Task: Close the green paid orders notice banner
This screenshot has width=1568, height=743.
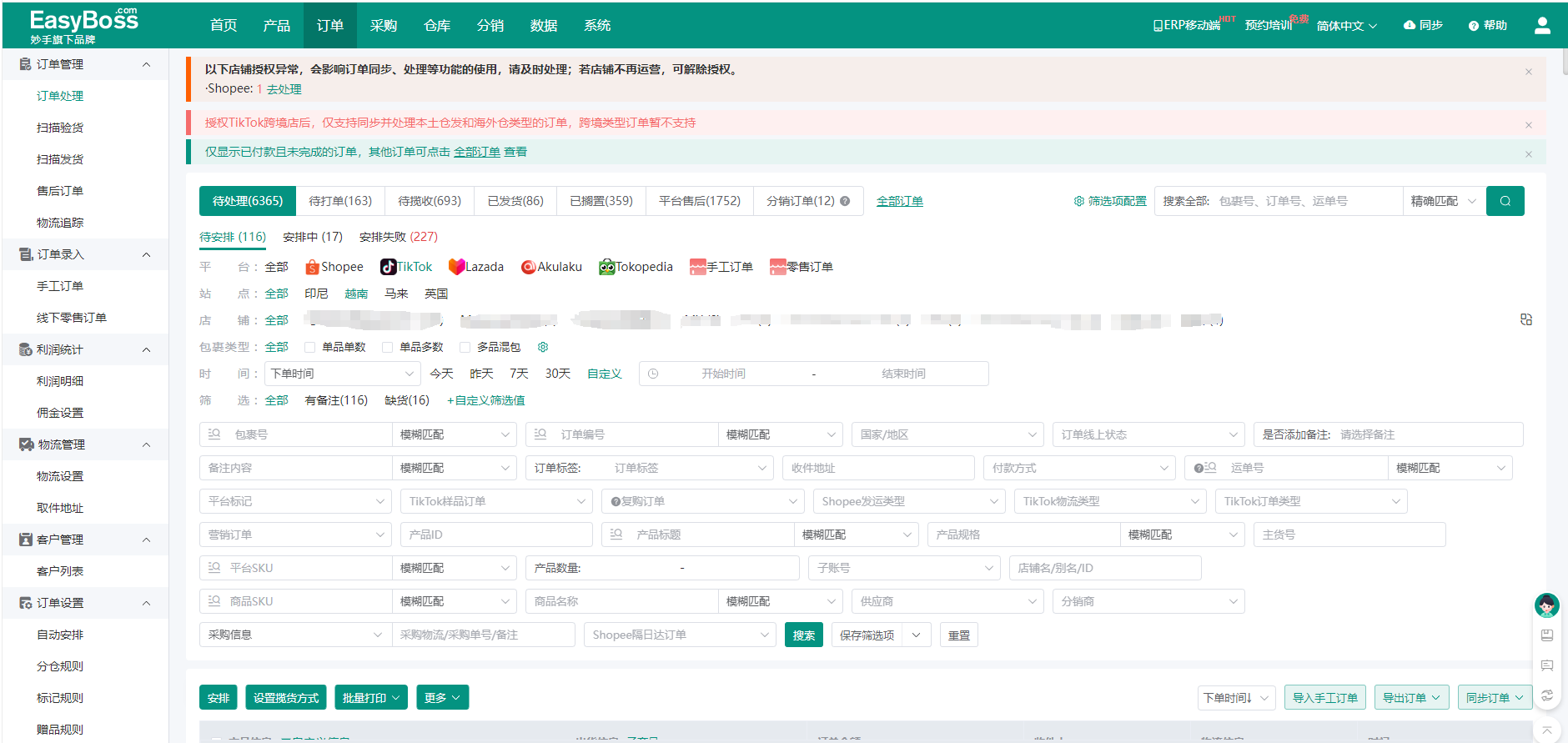Action: (x=1529, y=154)
